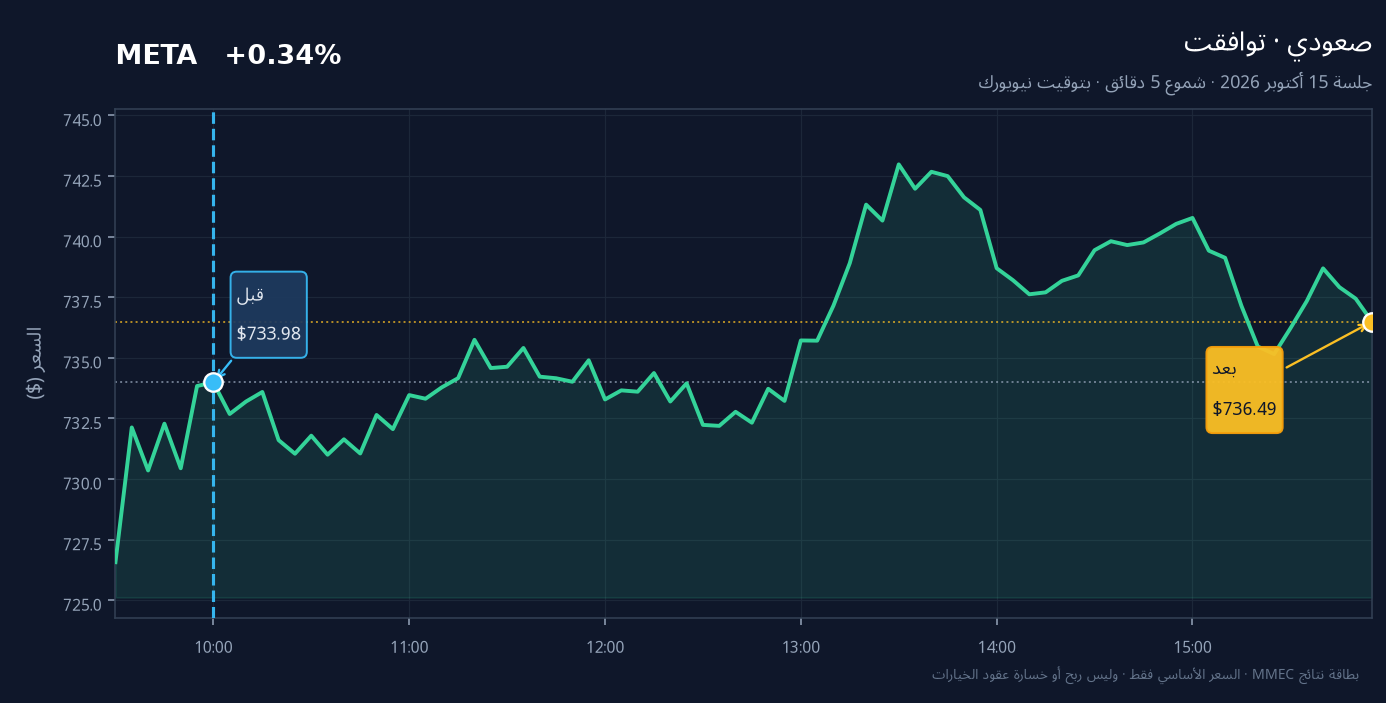This screenshot has height=703, width=1386.
Task: Select the yellow بعد $736.49 annotation box
Action: (1244, 390)
